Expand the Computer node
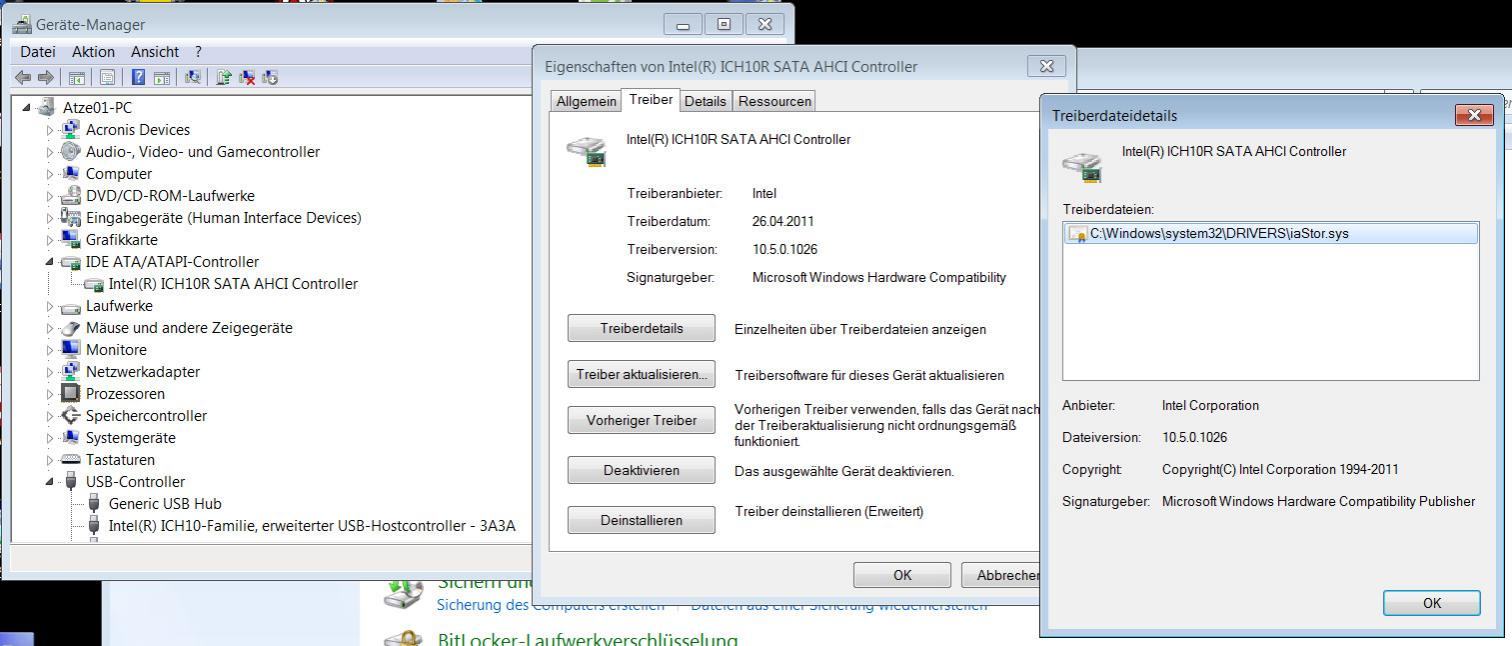Screen dimensions: 1512x646 50,173
